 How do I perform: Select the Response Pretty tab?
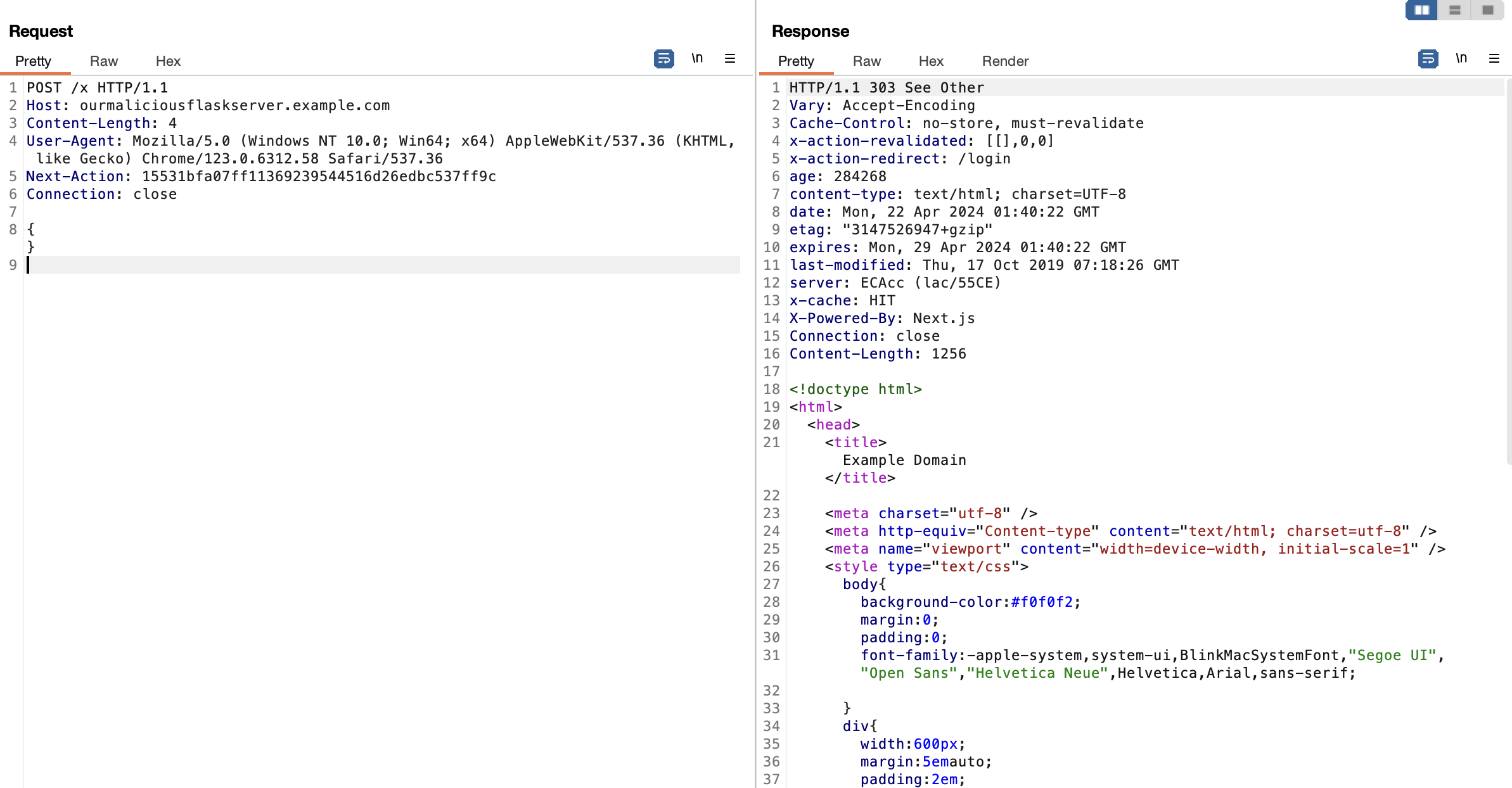click(796, 61)
